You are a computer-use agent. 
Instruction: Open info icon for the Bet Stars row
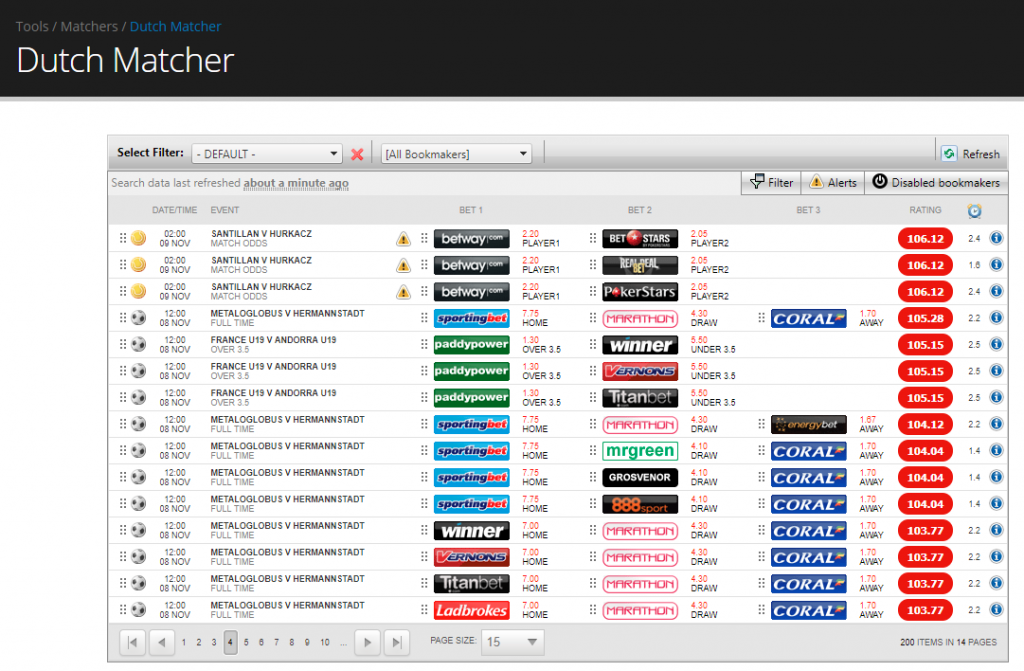(x=996, y=238)
